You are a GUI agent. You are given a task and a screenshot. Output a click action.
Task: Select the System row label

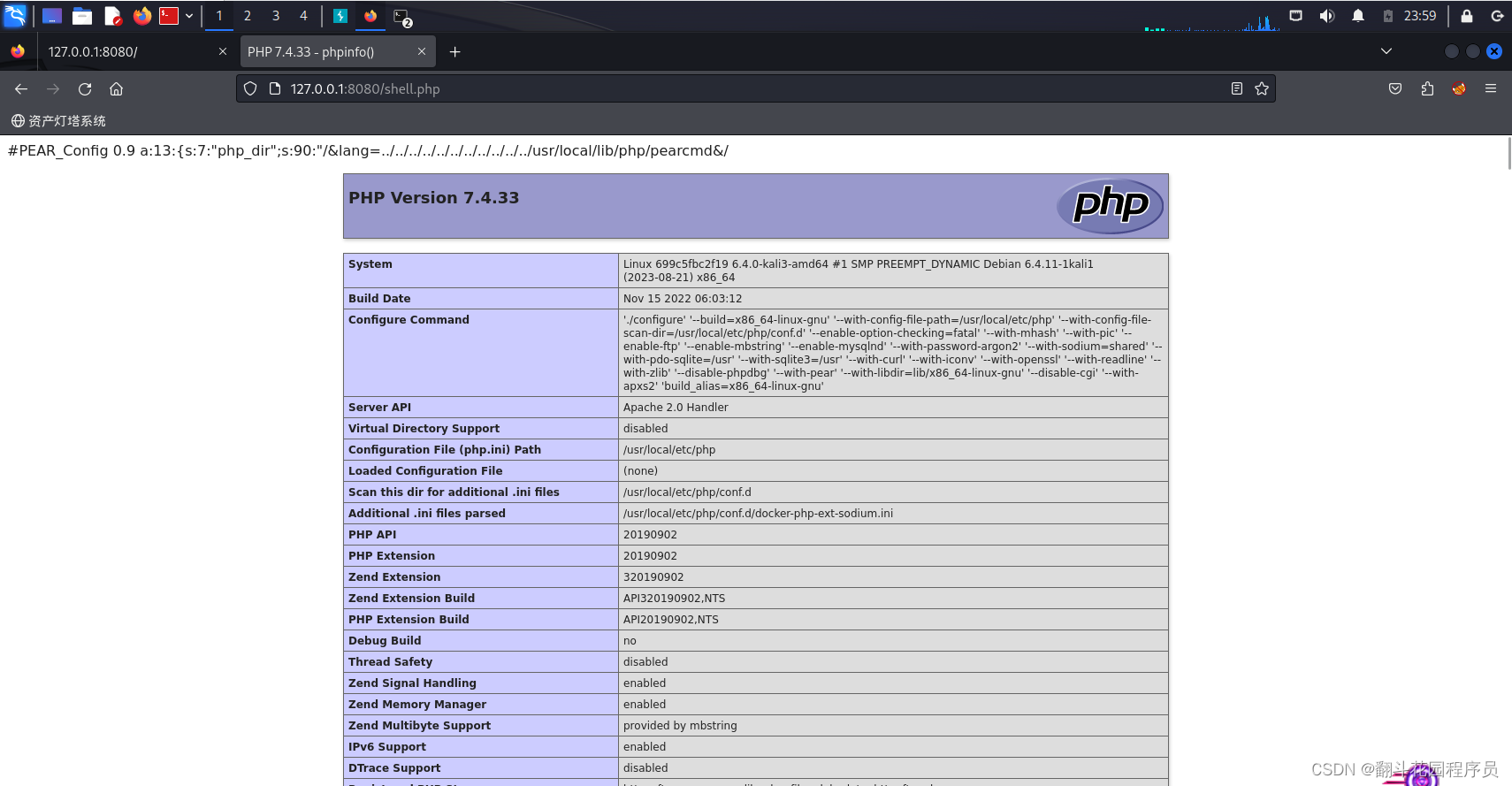[x=370, y=264]
